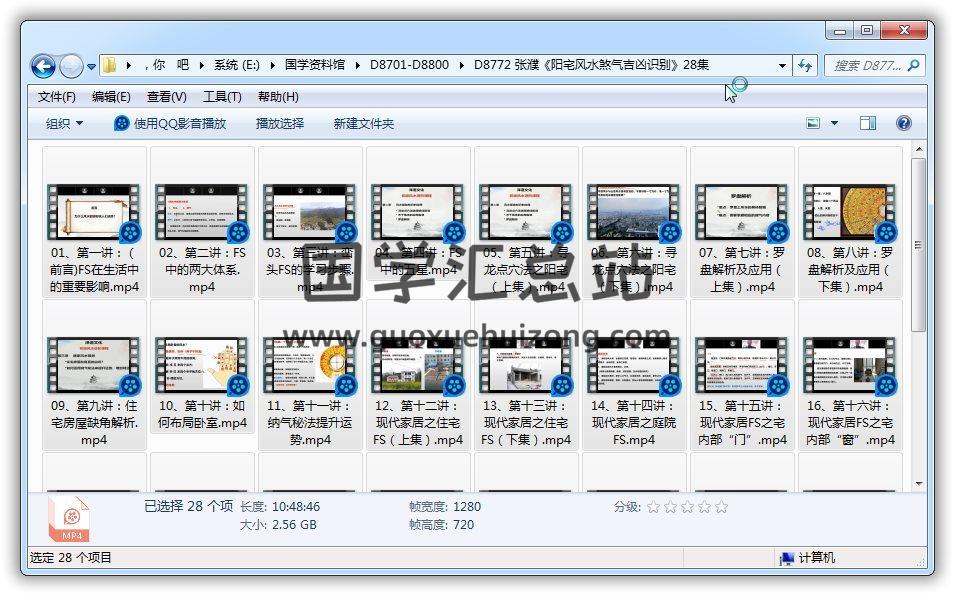Open the Help question mark icon
The image size is (955, 596).
(903, 123)
